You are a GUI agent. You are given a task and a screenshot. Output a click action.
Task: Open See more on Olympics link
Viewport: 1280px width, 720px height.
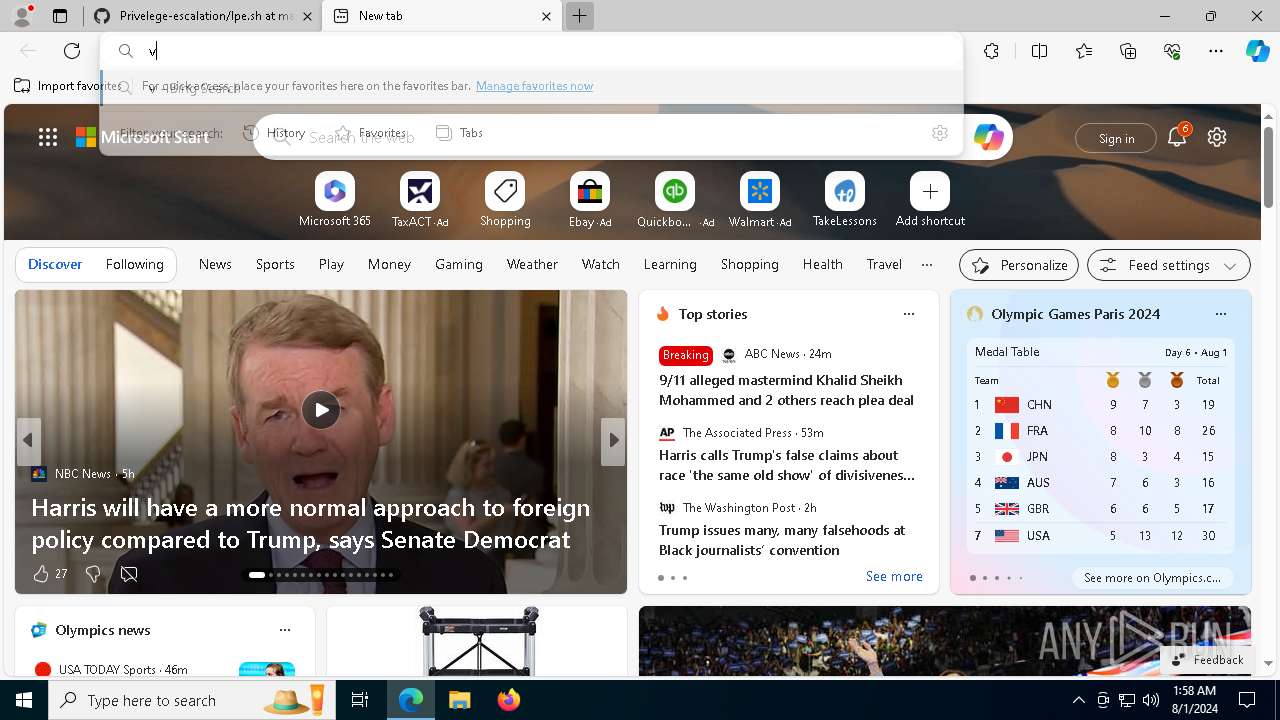[x=1152, y=578]
